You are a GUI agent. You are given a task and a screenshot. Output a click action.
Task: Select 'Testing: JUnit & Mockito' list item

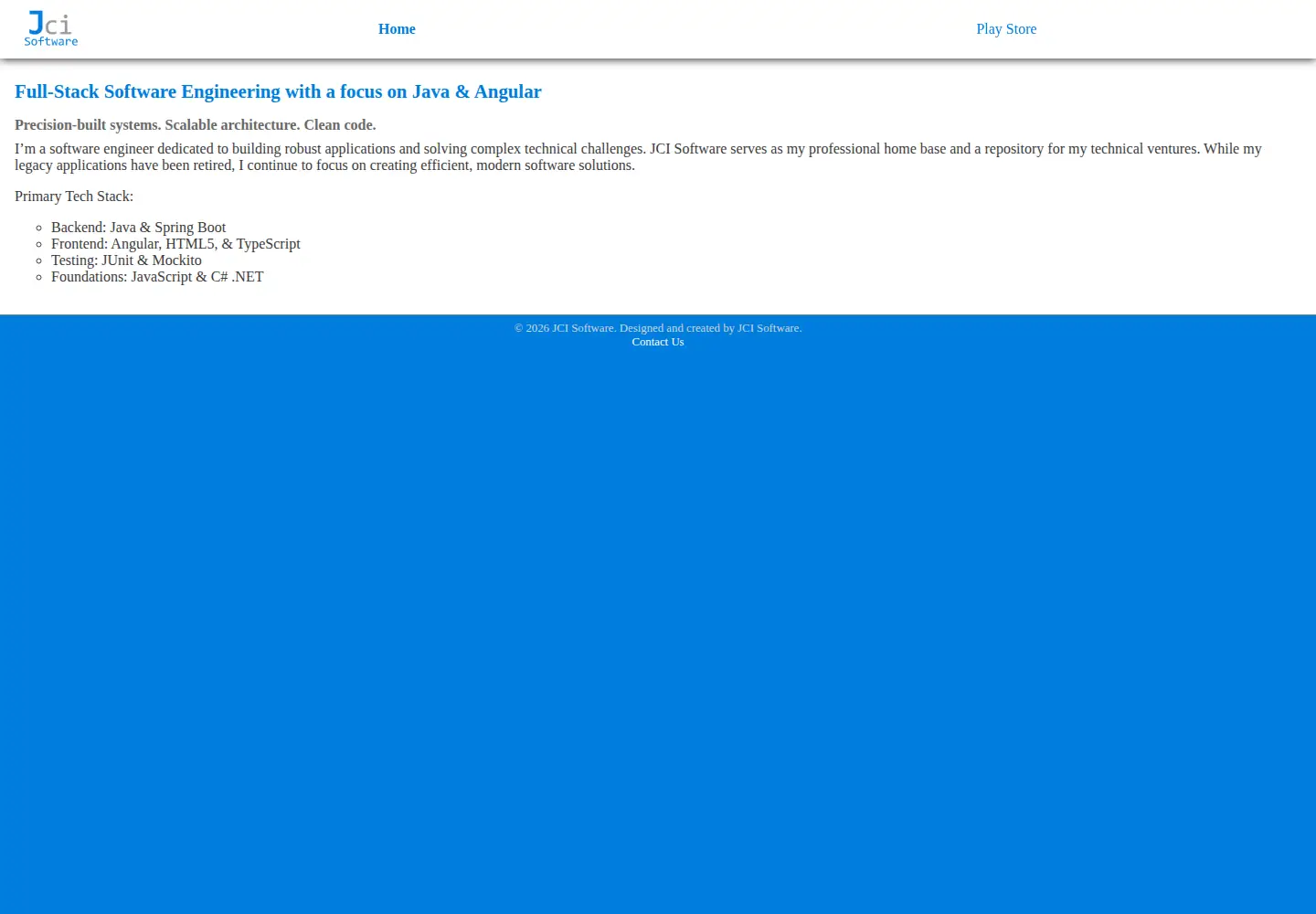126,260
